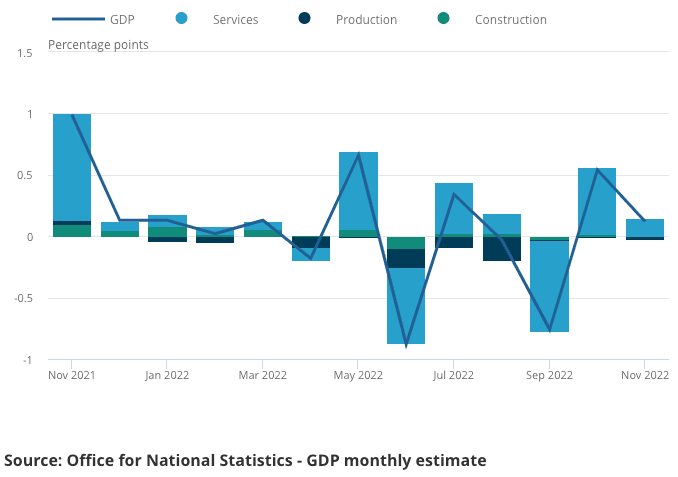Select the green Construction segment in Nov 2021

click(x=72, y=231)
